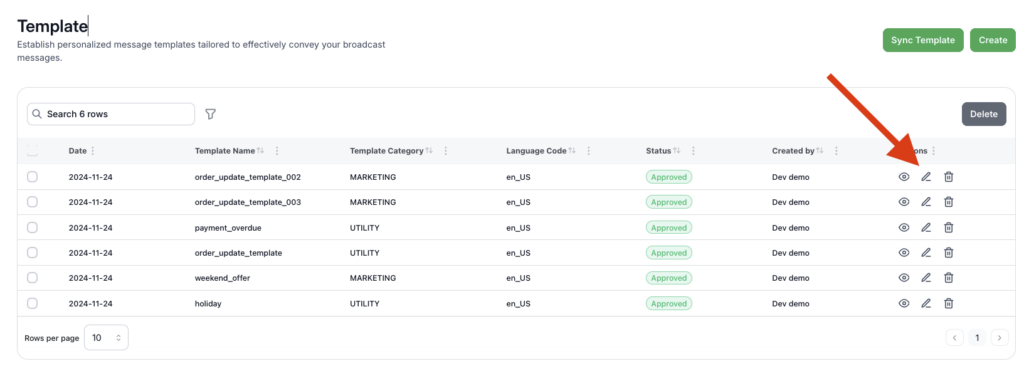1024x386 pixels.
Task: Delete the UTILITY order_update_template trash icon
Action: pos(949,253)
